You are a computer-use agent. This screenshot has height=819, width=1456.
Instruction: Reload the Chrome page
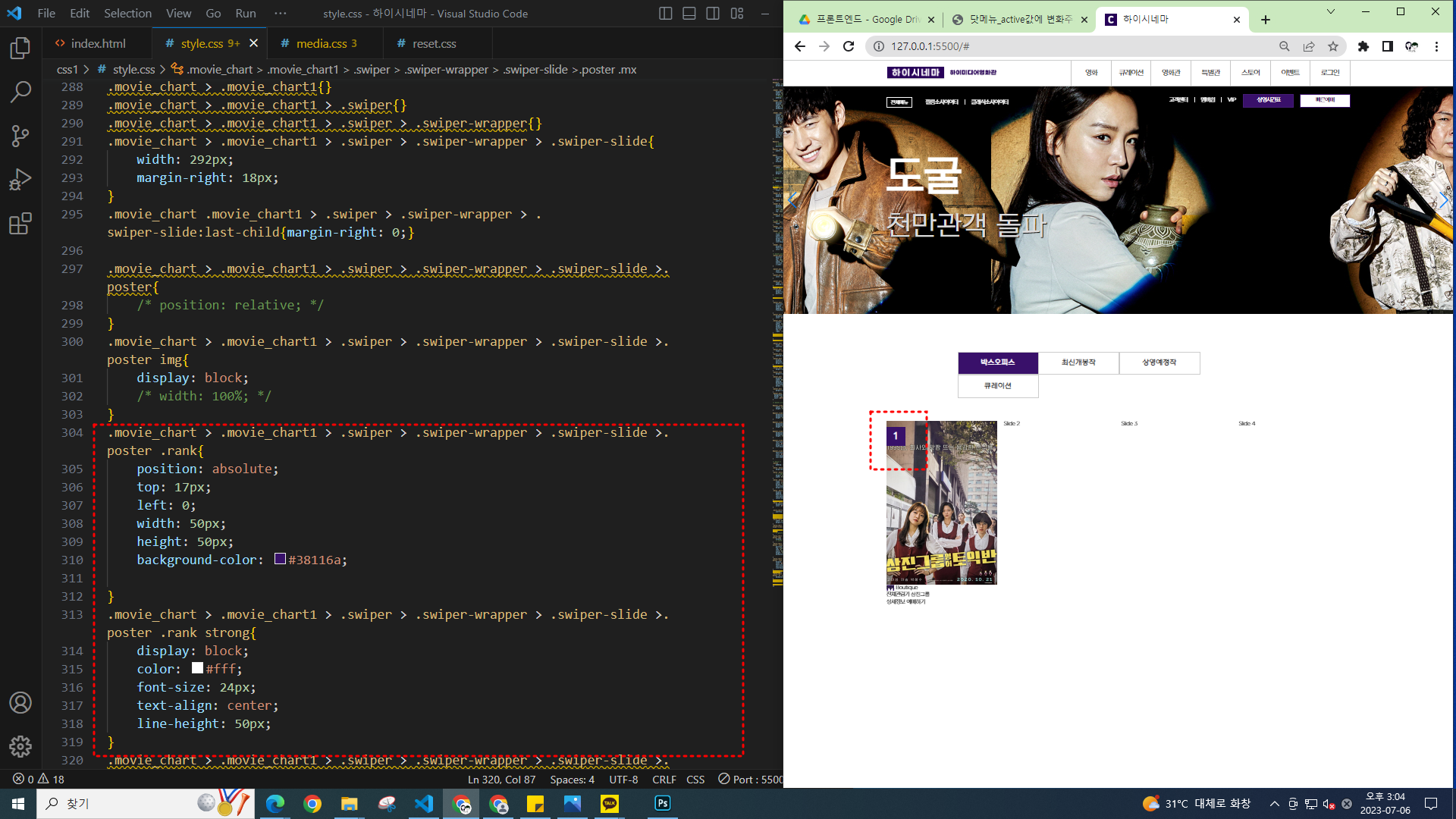849,46
